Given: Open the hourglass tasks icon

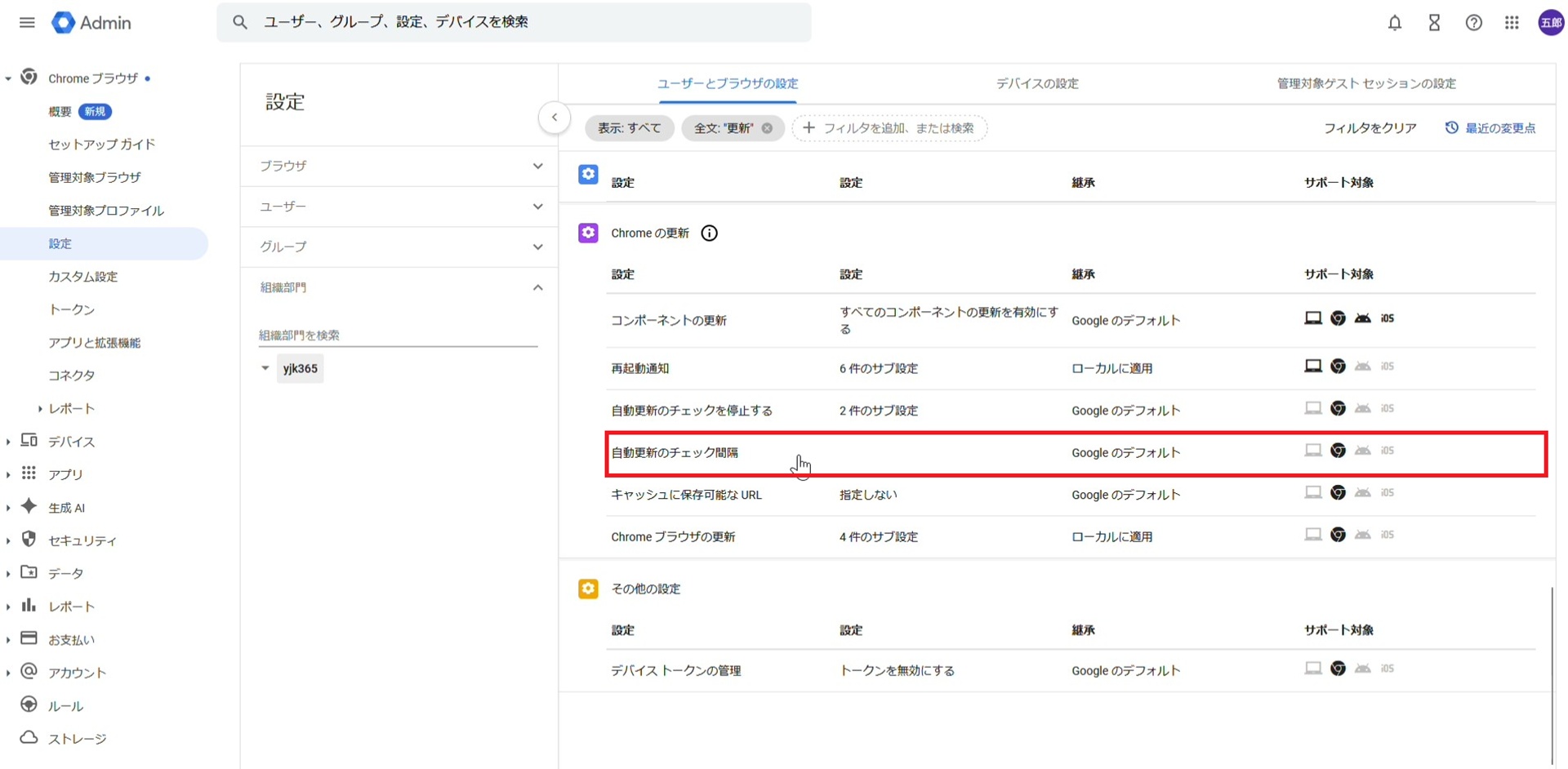Looking at the screenshot, I should coord(1433,23).
